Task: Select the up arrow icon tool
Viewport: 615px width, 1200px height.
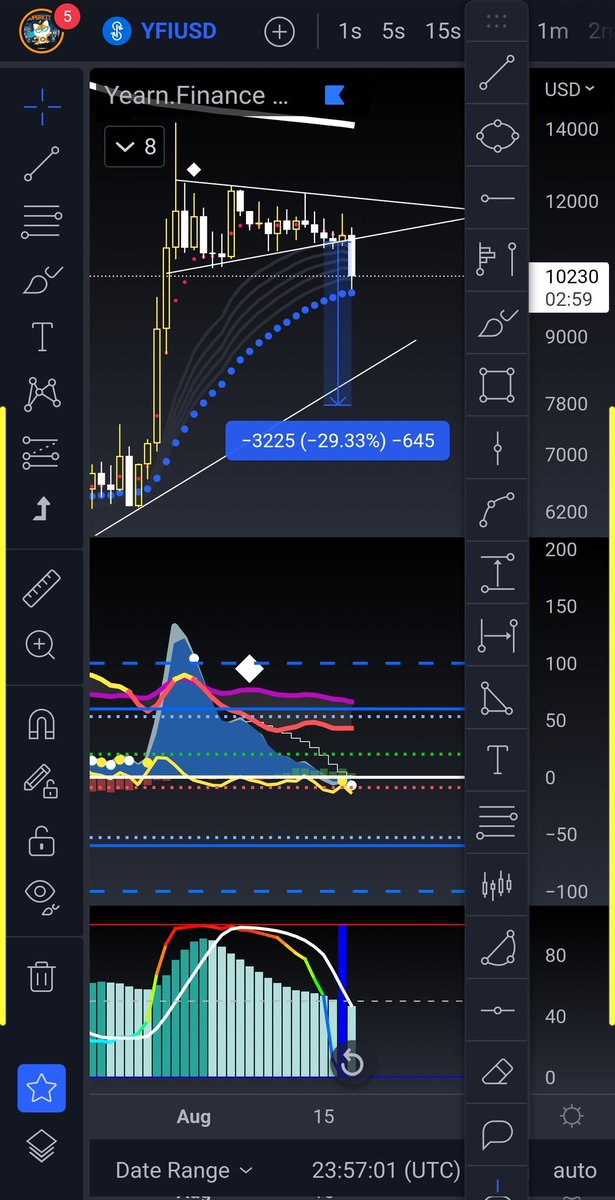Action: tap(42, 508)
